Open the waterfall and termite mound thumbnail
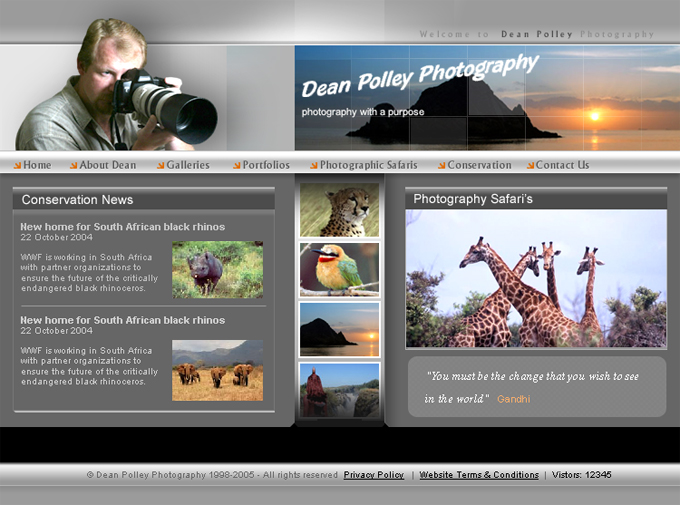Viewport: 680px width, 505px height. click(339, 390)
